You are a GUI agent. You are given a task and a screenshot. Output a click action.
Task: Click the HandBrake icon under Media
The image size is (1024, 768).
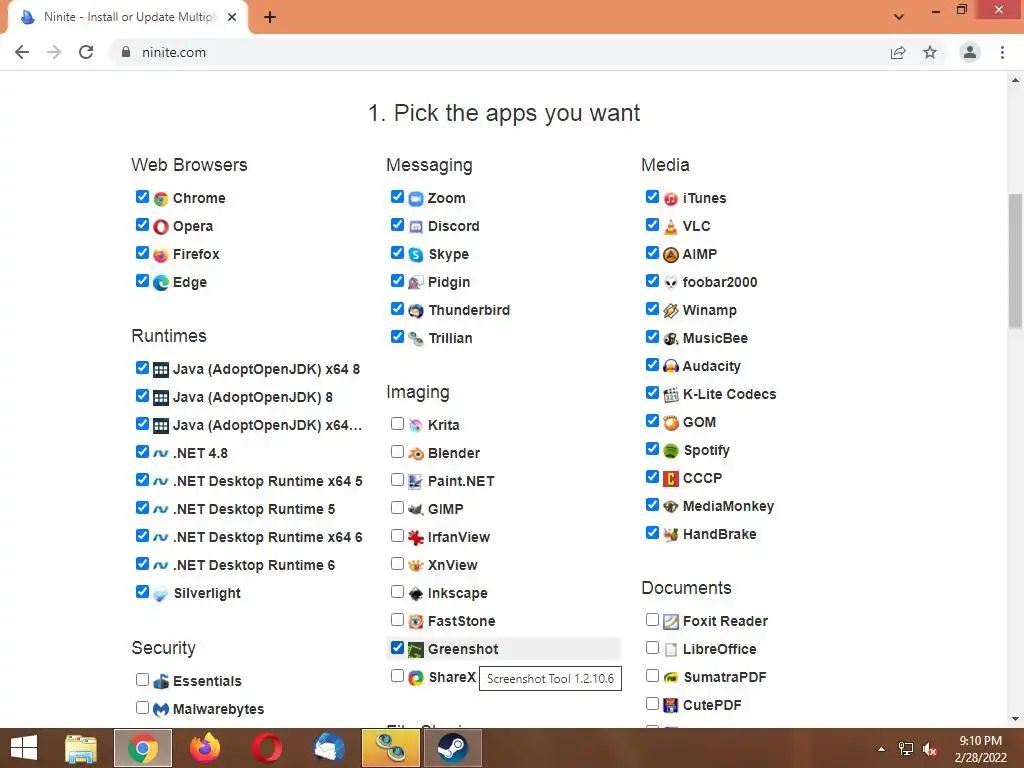[x=671, y=535]
